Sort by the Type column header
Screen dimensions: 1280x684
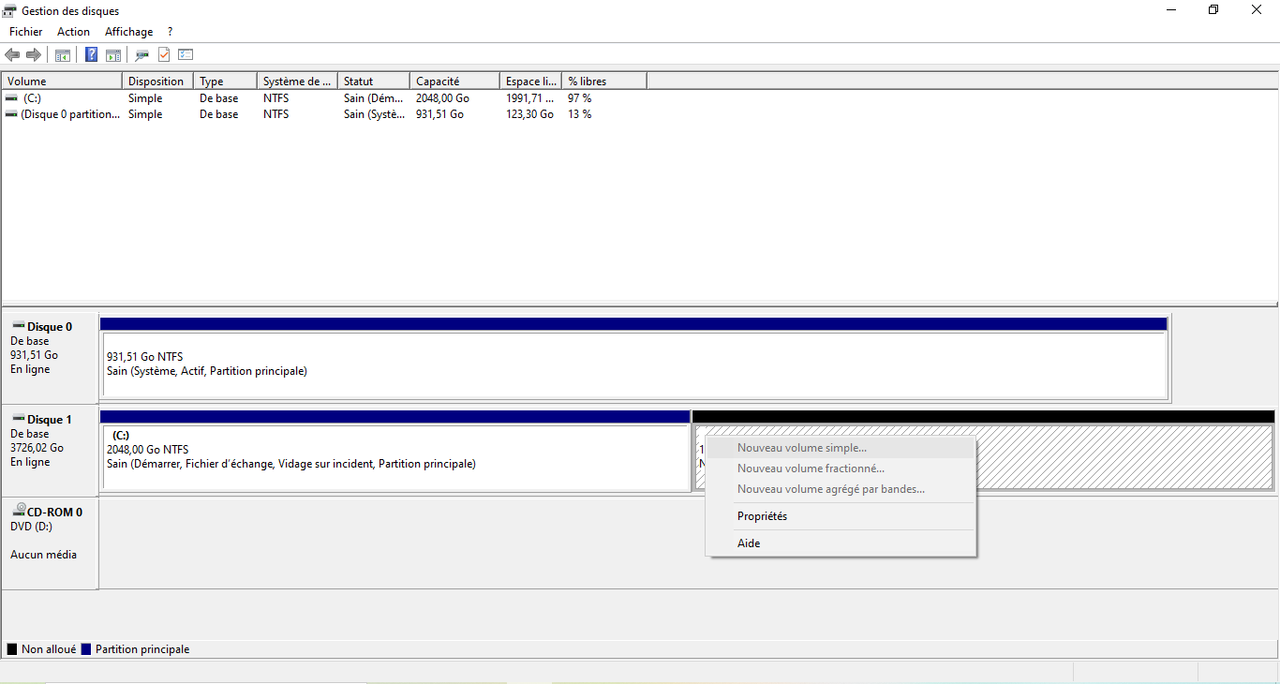click(x=225, y=81)
